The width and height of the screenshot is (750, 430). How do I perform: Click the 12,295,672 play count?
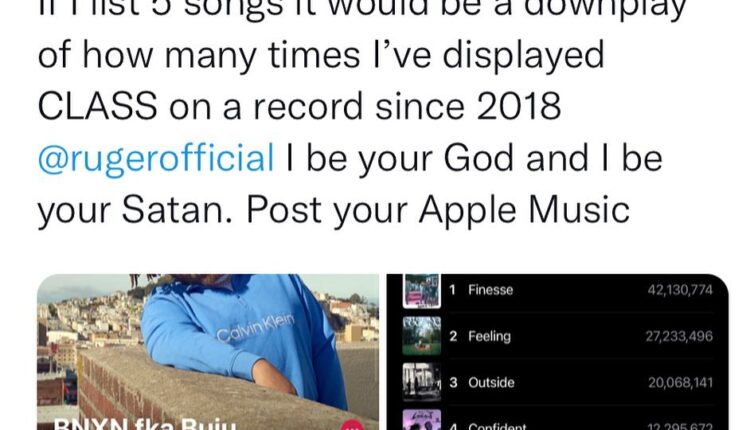click(x=680, y=426)
